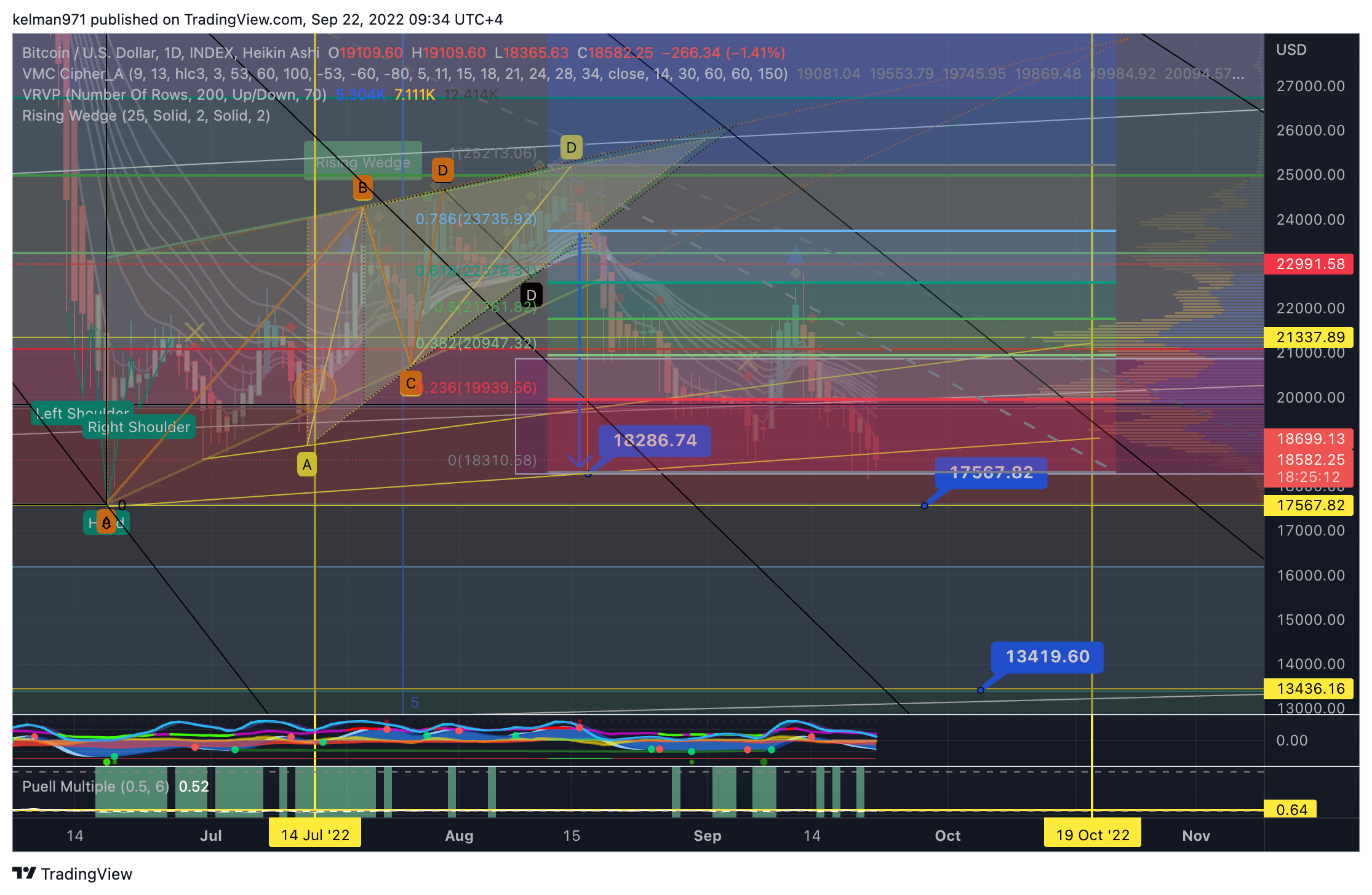Viewport: 1372px width, 895px height.
Task: Click the 27000.00 level on price scale
Action: point(1310,86)
